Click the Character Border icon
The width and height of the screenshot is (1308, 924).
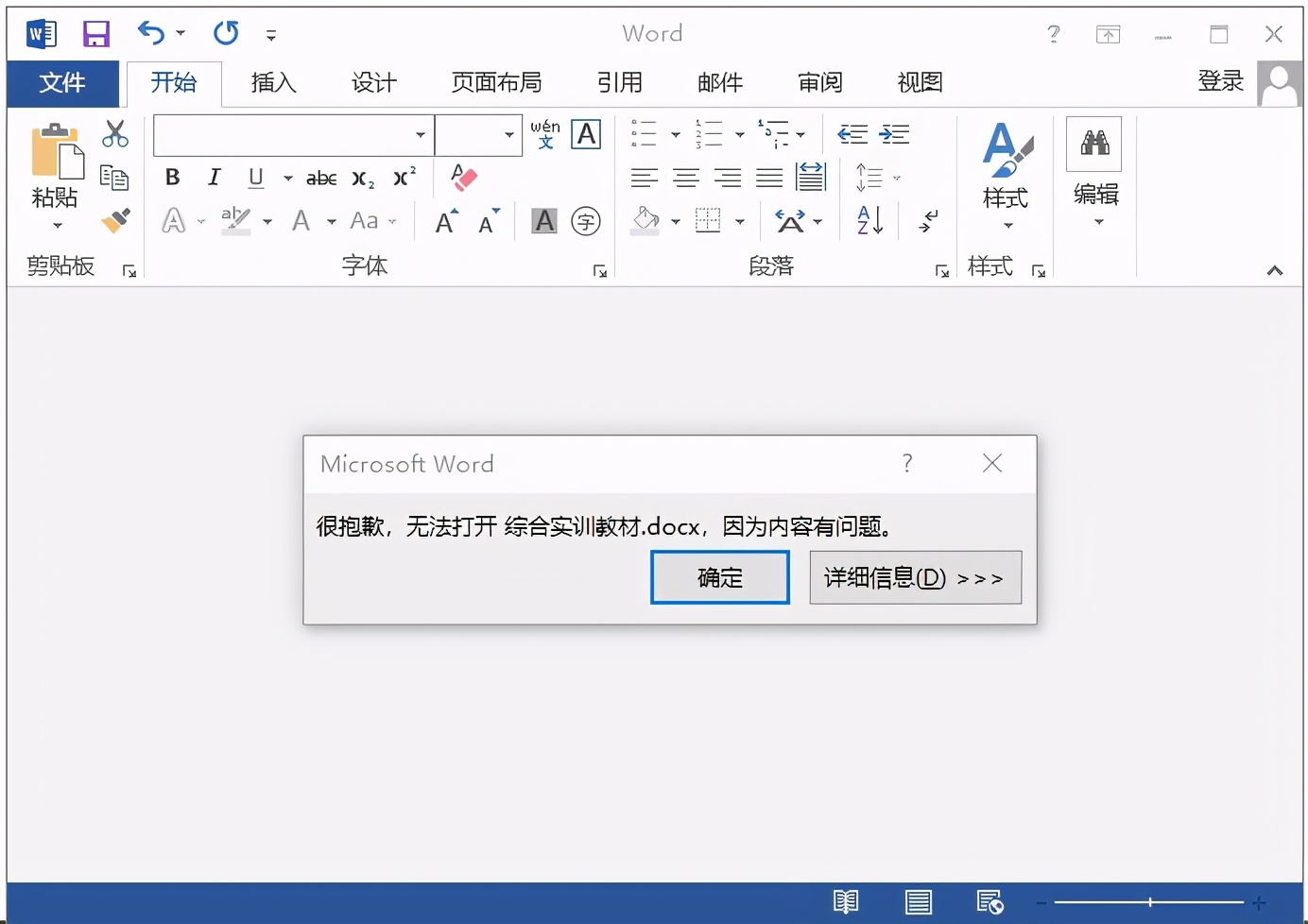click(x=586, y=135)
